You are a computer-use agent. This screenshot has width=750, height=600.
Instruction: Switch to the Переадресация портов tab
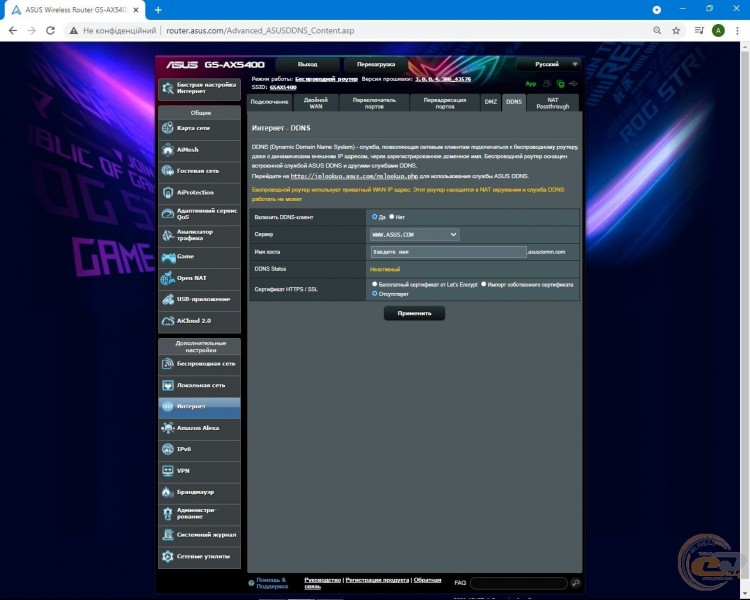coord(445,102)
